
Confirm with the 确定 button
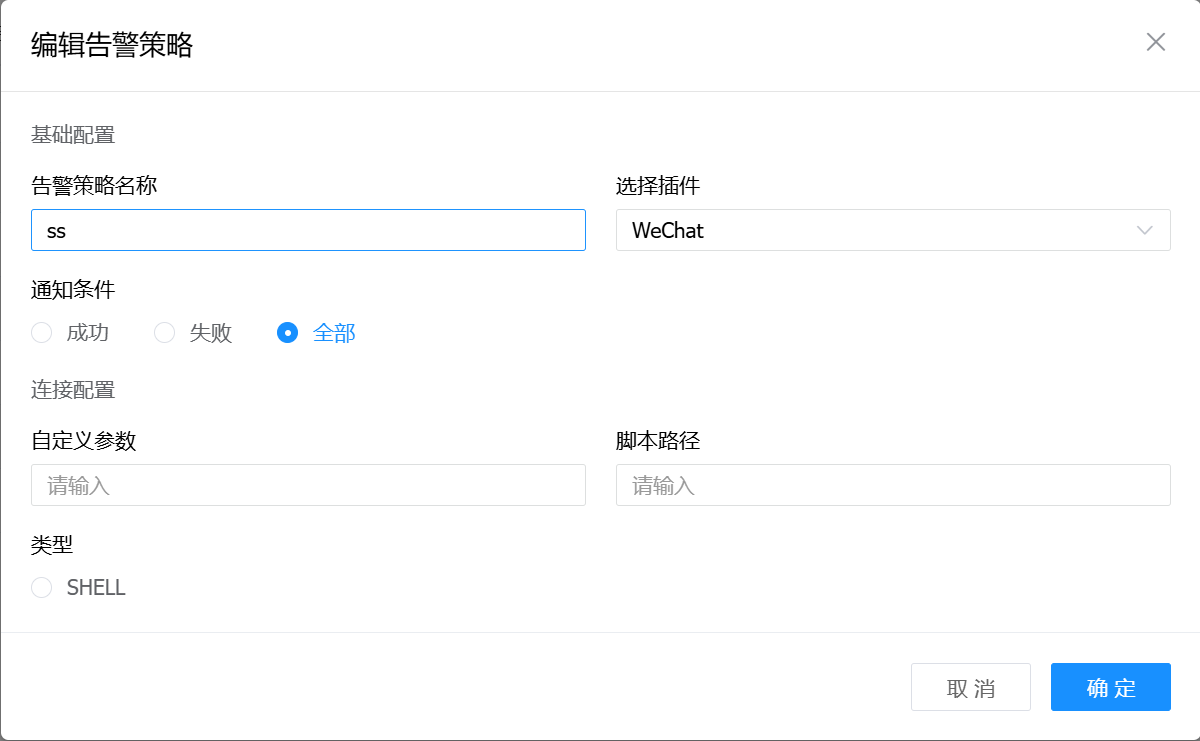click(1110, 687)
